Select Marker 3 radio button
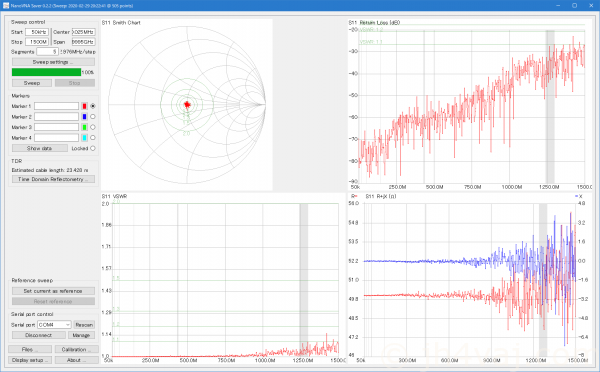The image size is (600, 372). pyautogui.click(x=93, y=127)
